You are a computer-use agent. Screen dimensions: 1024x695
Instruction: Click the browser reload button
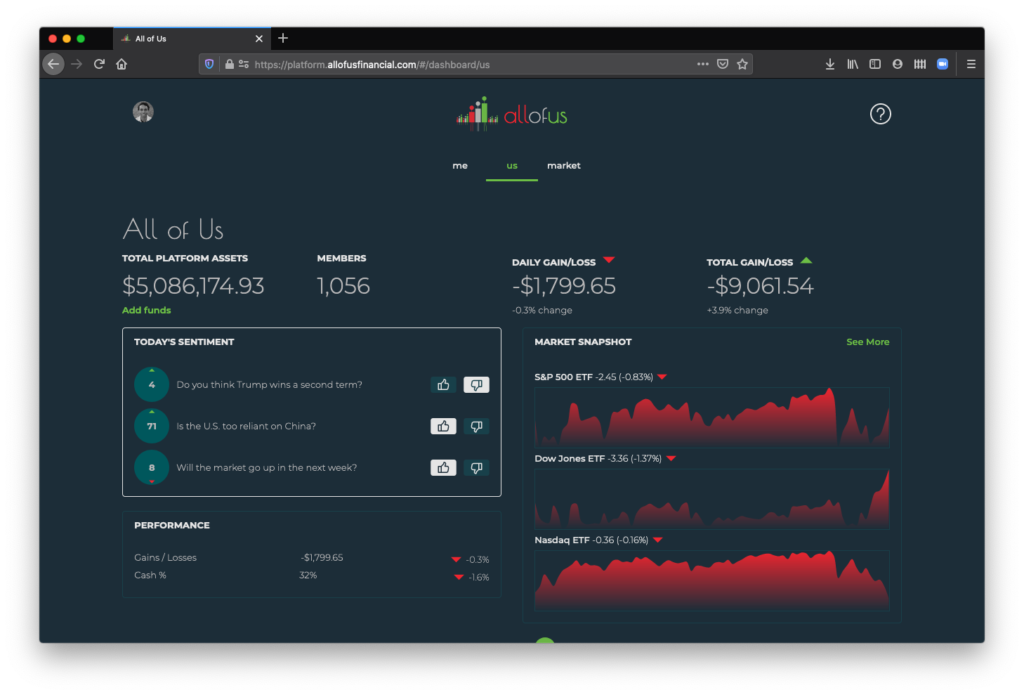[99, 64]
